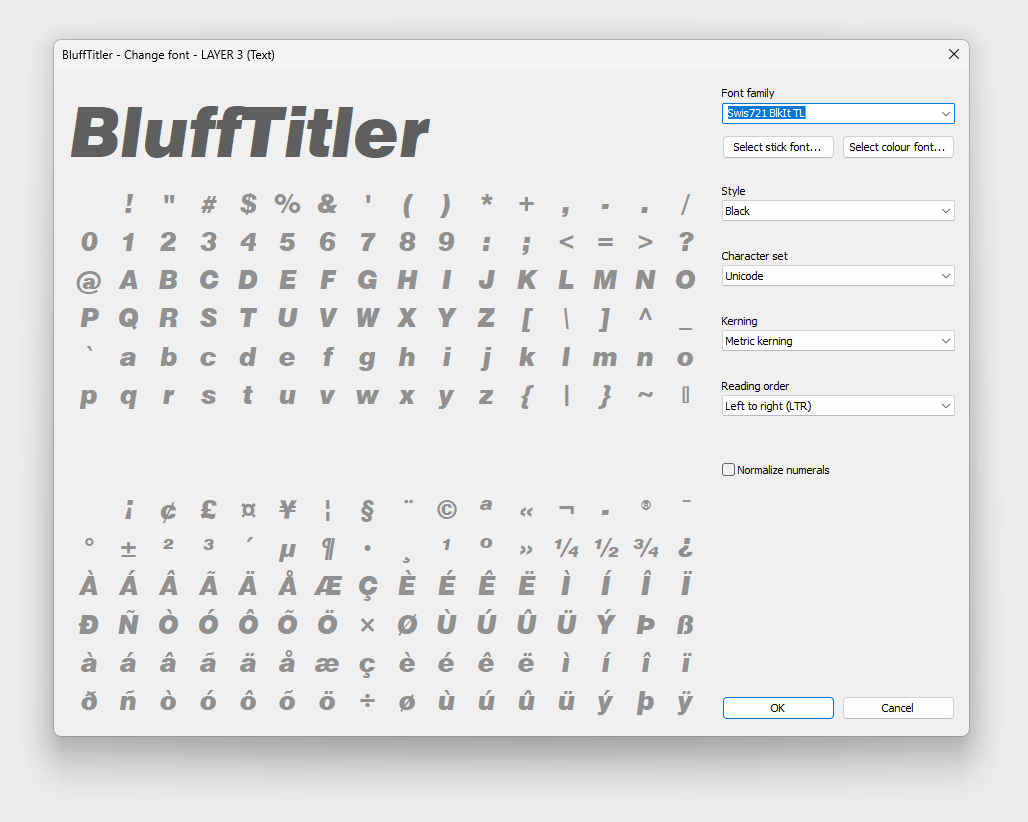Cancel the Change font dialog
The width and height of the screenshot is (1028, 822).
(x=898, y=708)
